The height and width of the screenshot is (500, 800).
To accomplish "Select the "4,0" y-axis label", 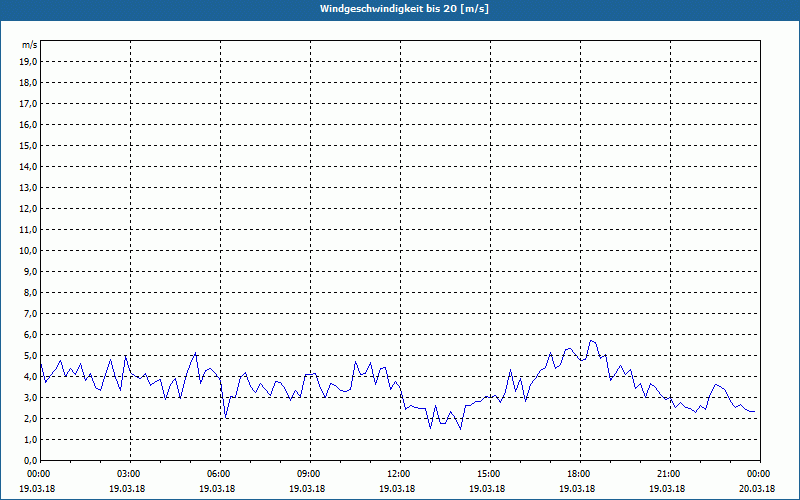I will [31, 377].
